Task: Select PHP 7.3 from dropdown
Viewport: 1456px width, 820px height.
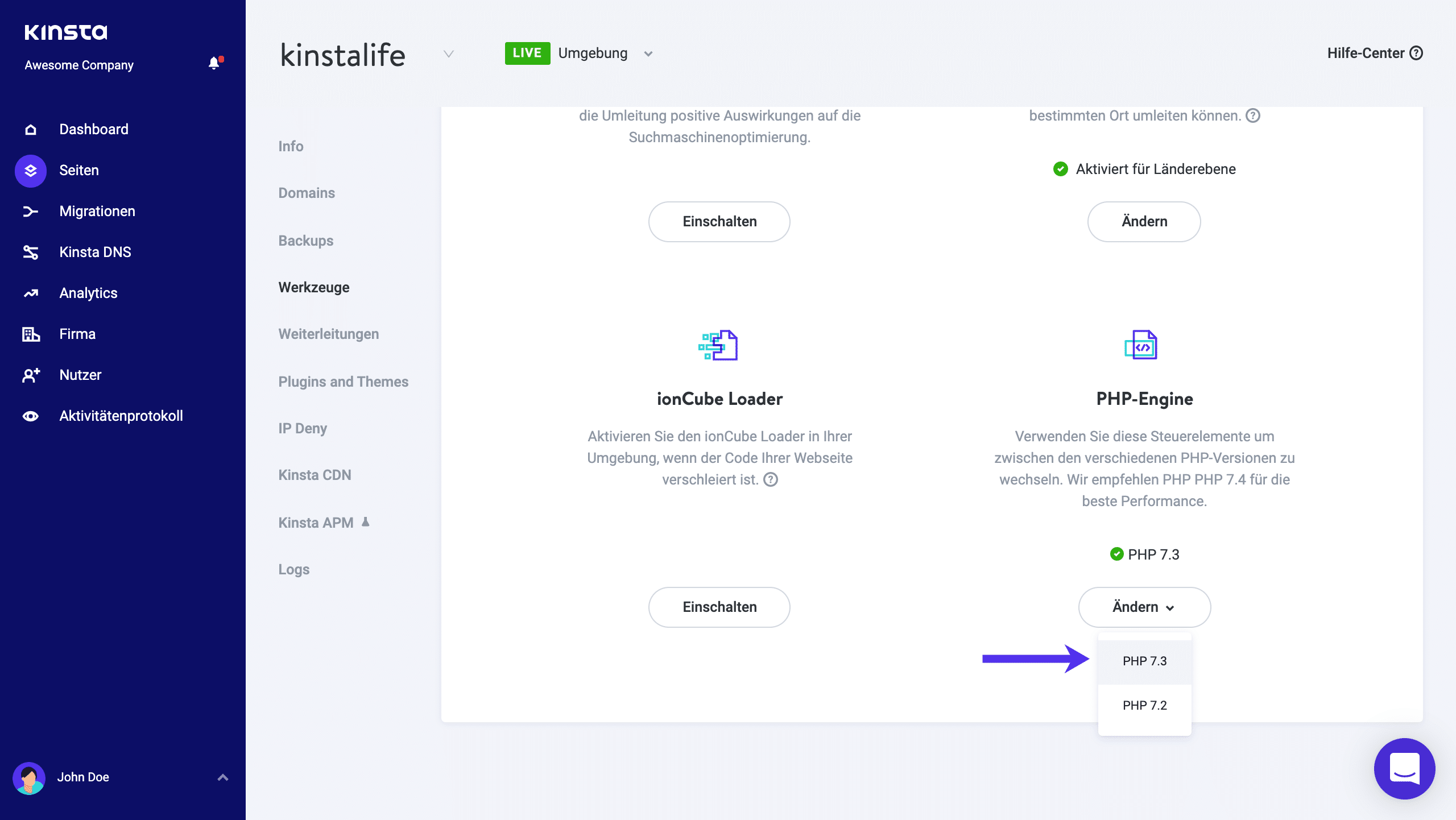Action: (1144, 661)
